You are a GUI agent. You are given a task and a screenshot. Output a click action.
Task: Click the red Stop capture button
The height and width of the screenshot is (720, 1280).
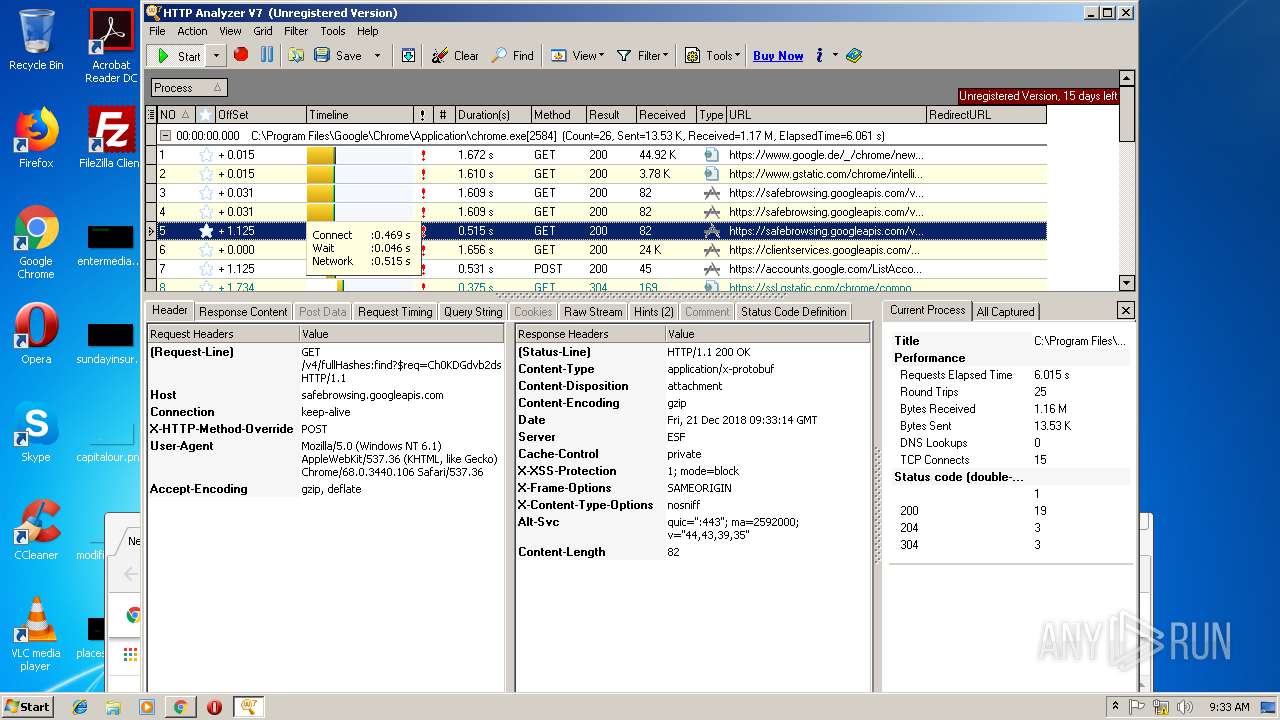click(240, 55)
